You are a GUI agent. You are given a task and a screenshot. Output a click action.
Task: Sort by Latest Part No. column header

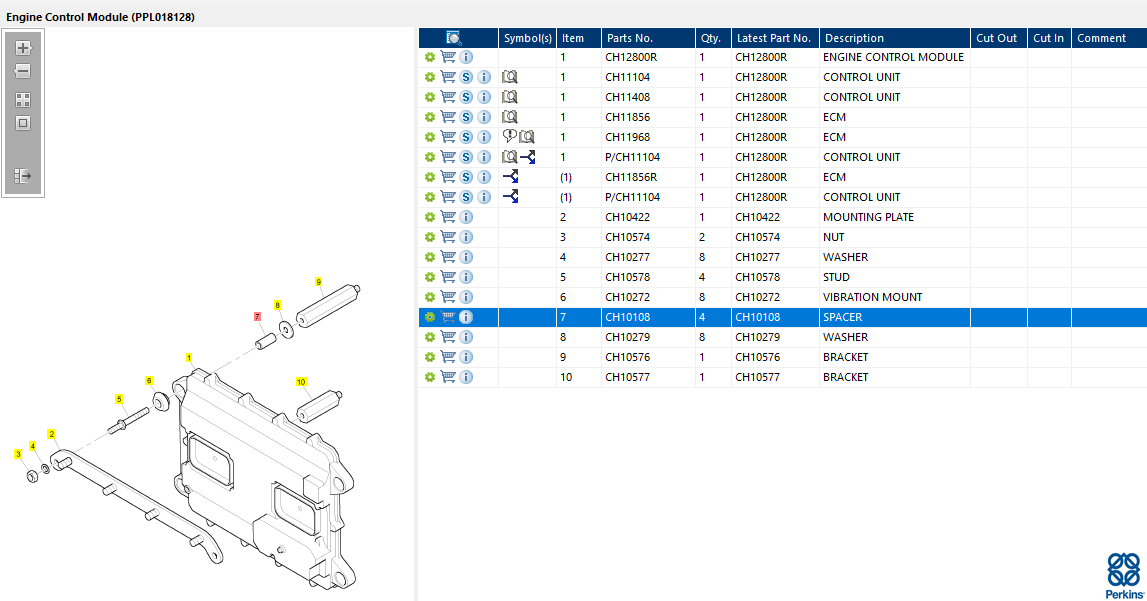(x=775, y=38)
